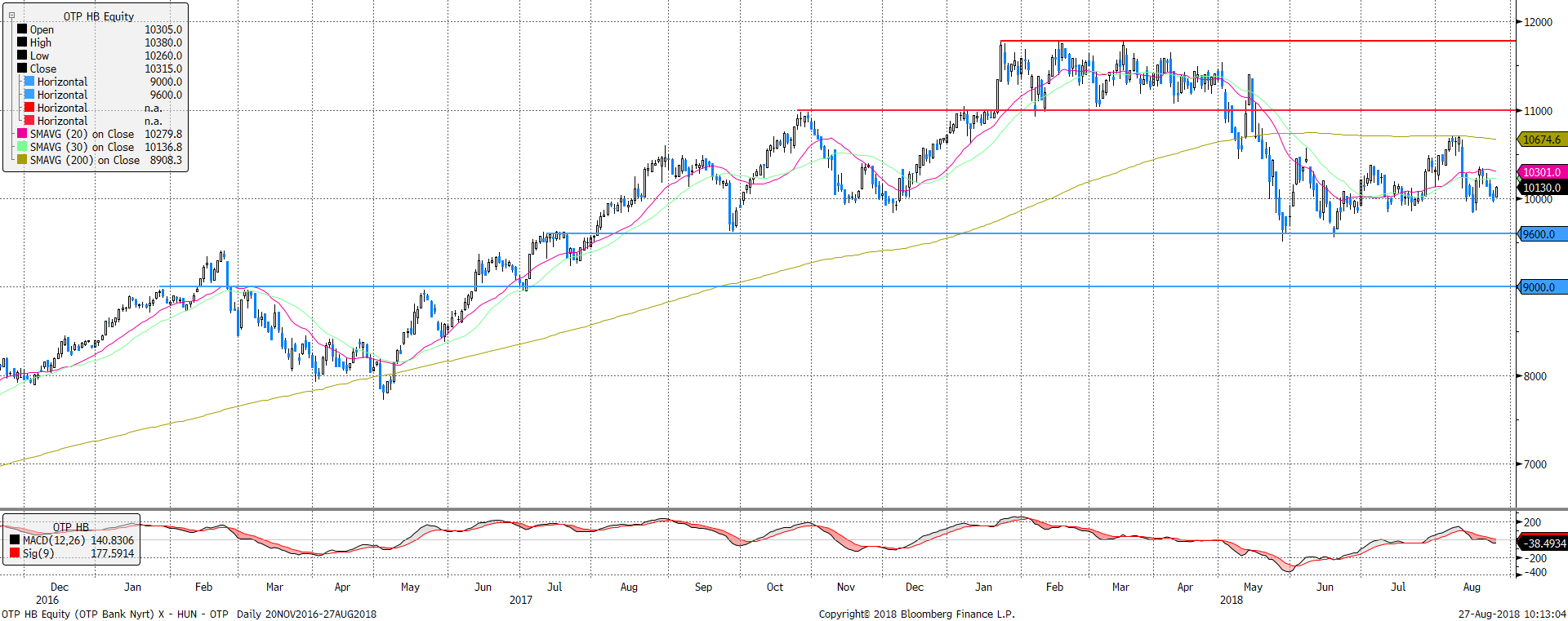Click the blue 9600.0 axis tag

(1542, 234)
